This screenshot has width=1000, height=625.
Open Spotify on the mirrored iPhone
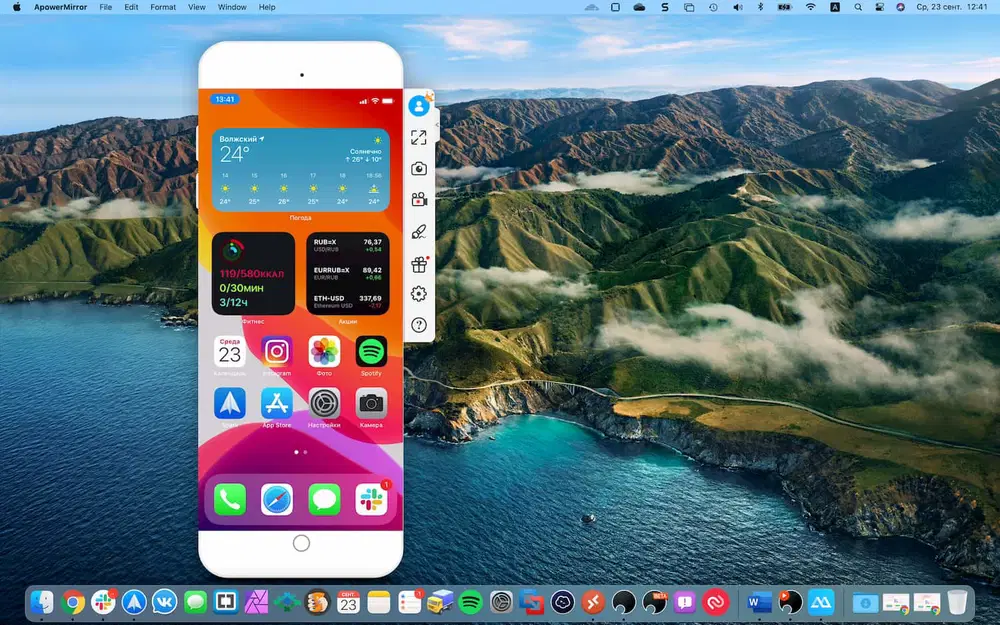(x=371, y=352)
